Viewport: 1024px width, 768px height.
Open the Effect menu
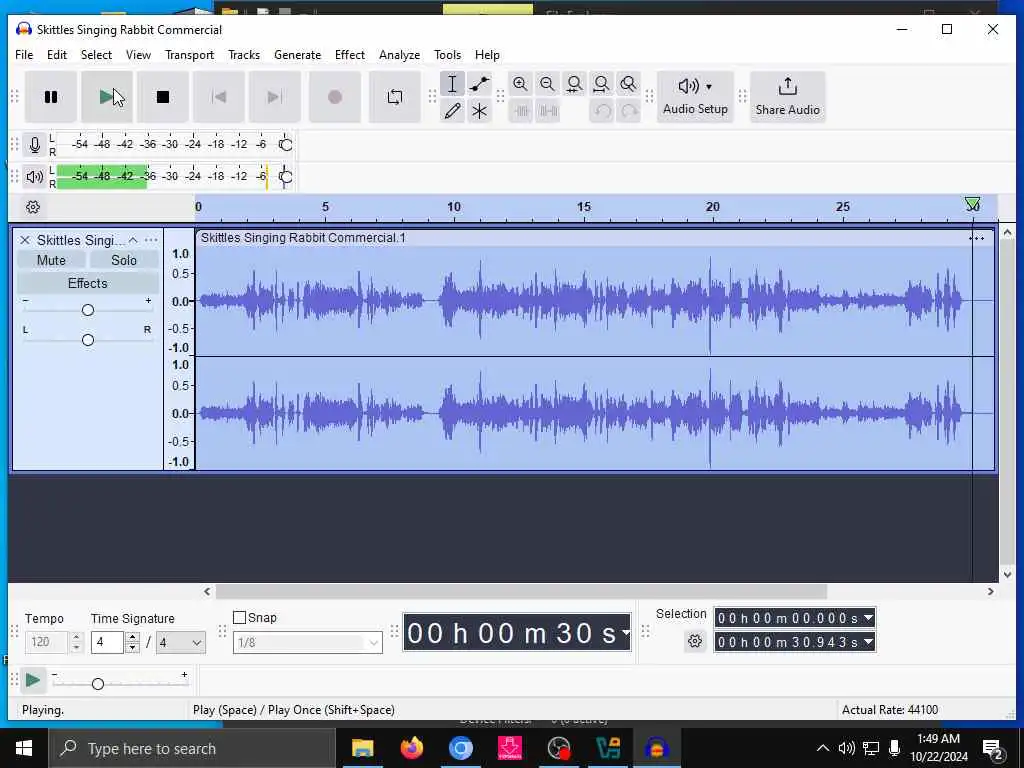(x=349, y=55)
